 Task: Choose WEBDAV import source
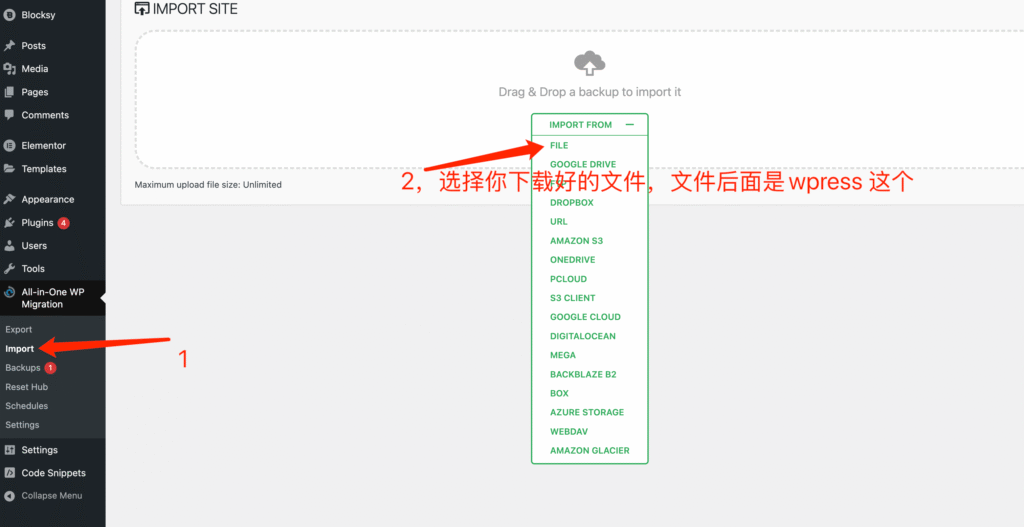(569, 431)
